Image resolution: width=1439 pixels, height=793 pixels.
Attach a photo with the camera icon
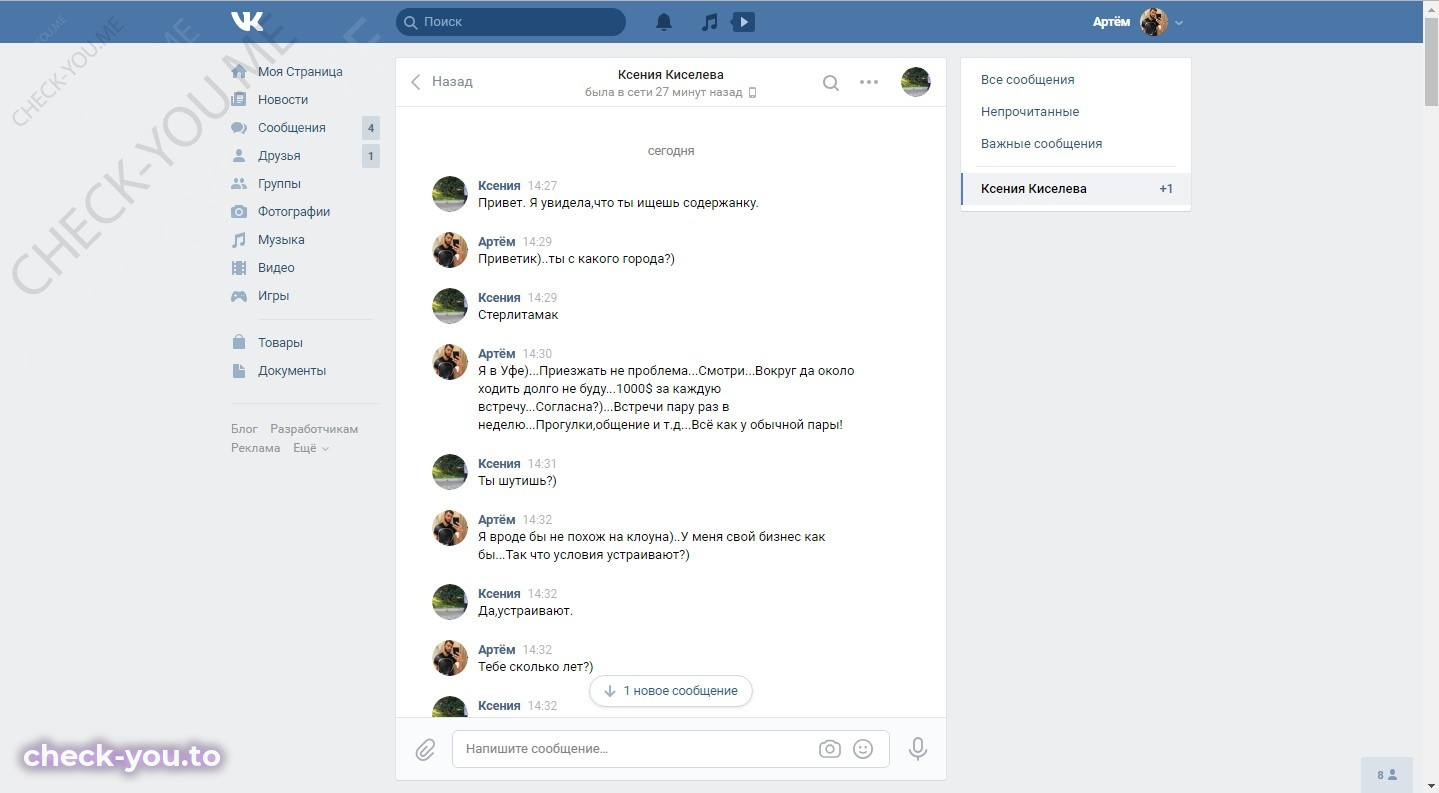pyautogui.click(x=830, y=749)
